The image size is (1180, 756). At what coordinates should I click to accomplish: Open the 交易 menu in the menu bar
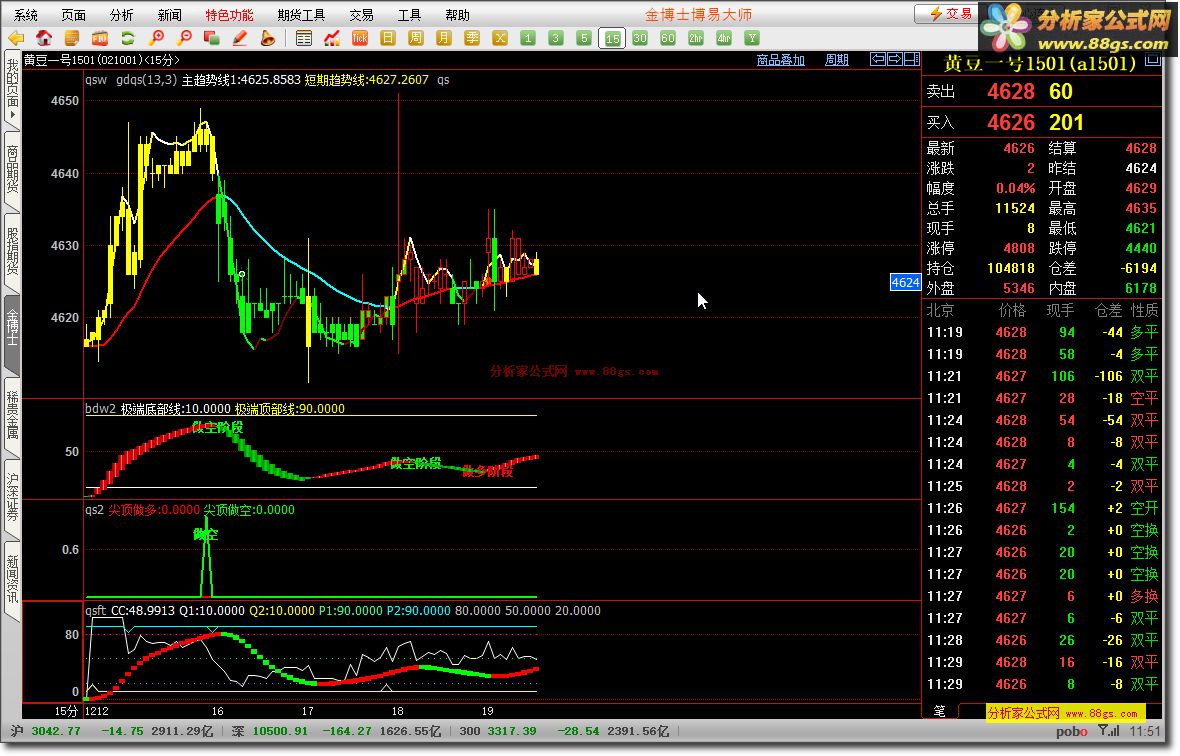tap(361, 15)
